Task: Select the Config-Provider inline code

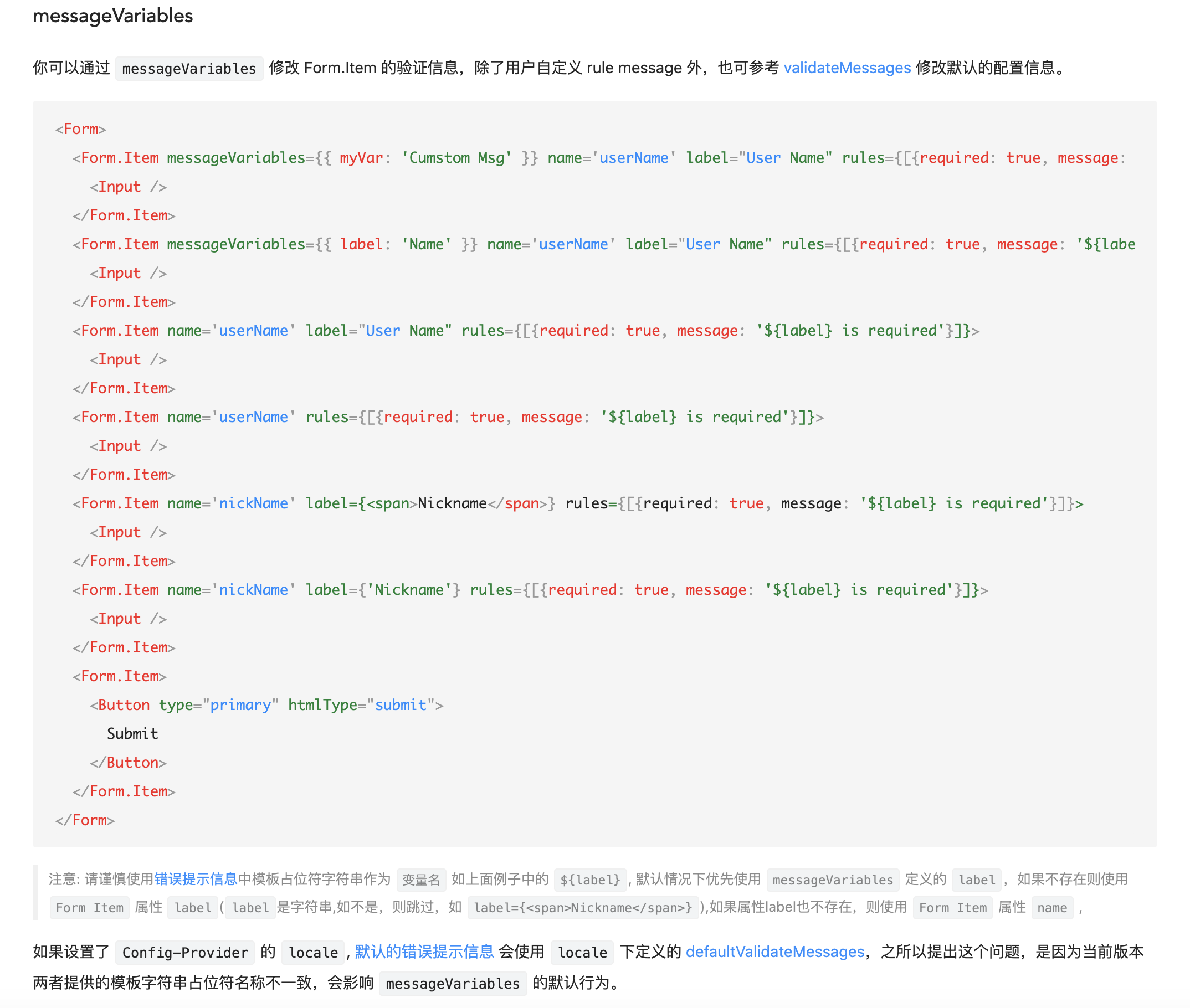Action: (184, 953)
